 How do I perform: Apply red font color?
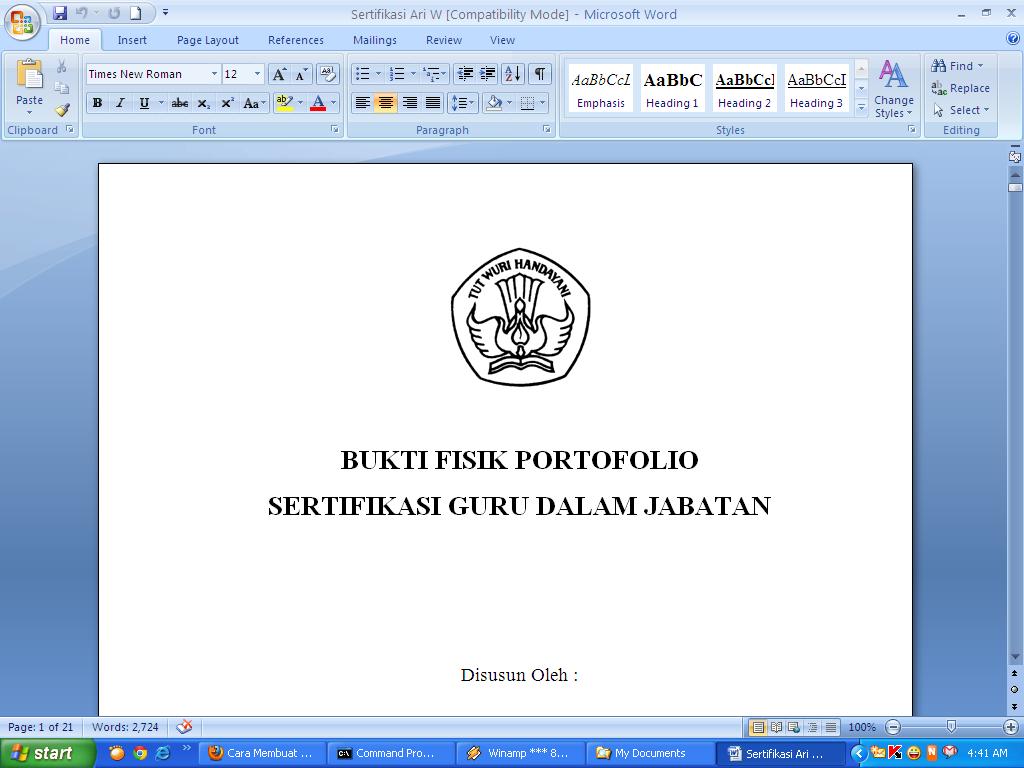318,103
